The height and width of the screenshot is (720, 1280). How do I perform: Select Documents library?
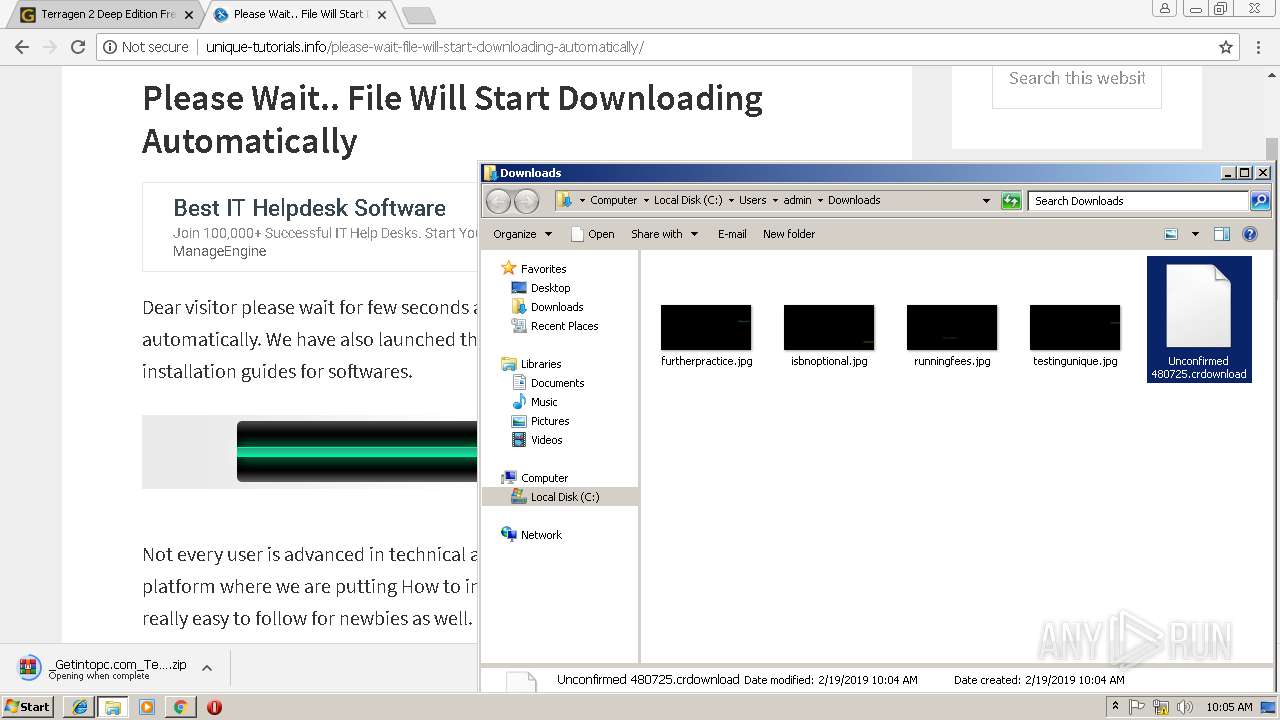(x=557, y=383)
